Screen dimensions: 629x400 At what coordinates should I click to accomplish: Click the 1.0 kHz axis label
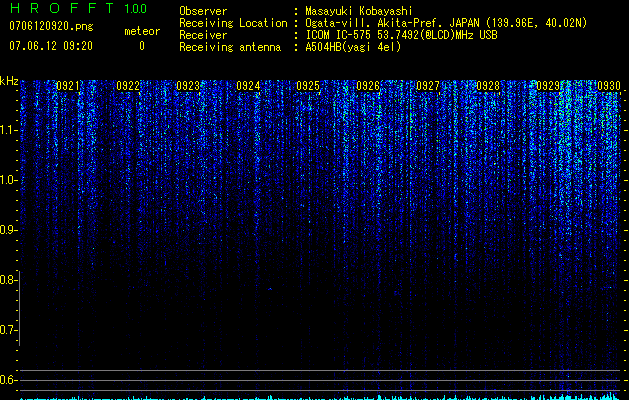[x=8, y=180]
